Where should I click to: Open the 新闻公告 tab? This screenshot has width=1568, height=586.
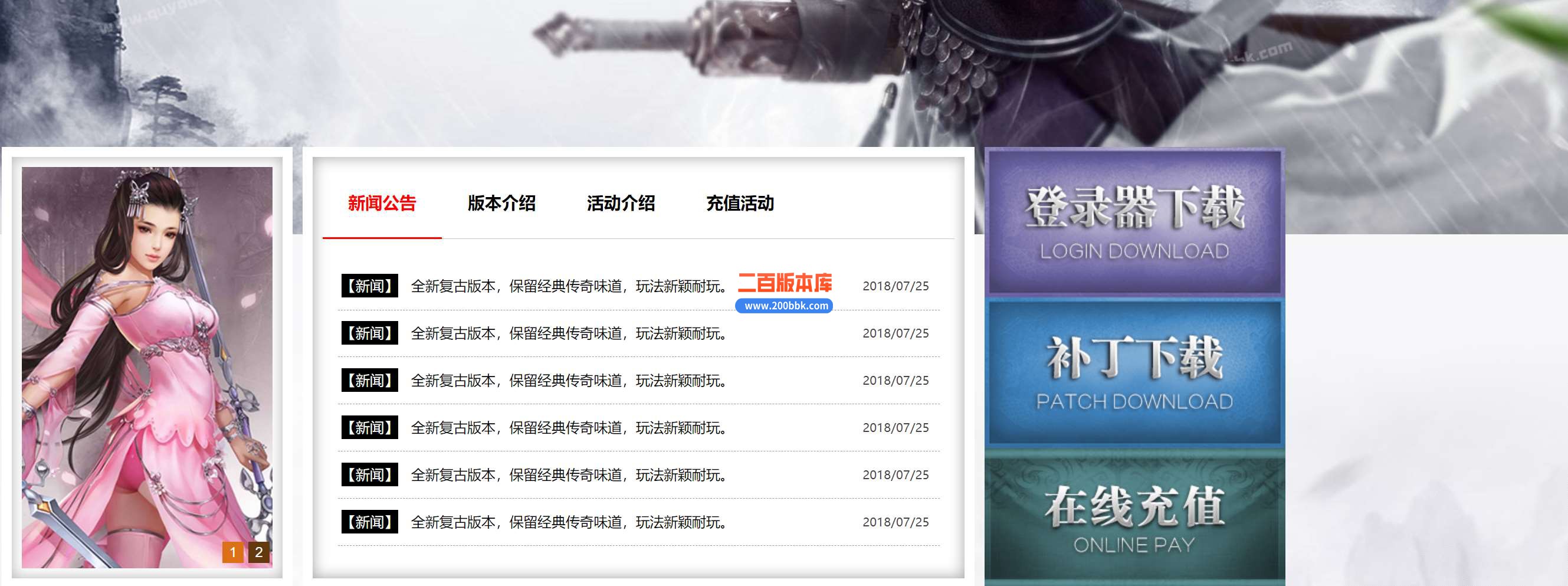click(382, 203)
